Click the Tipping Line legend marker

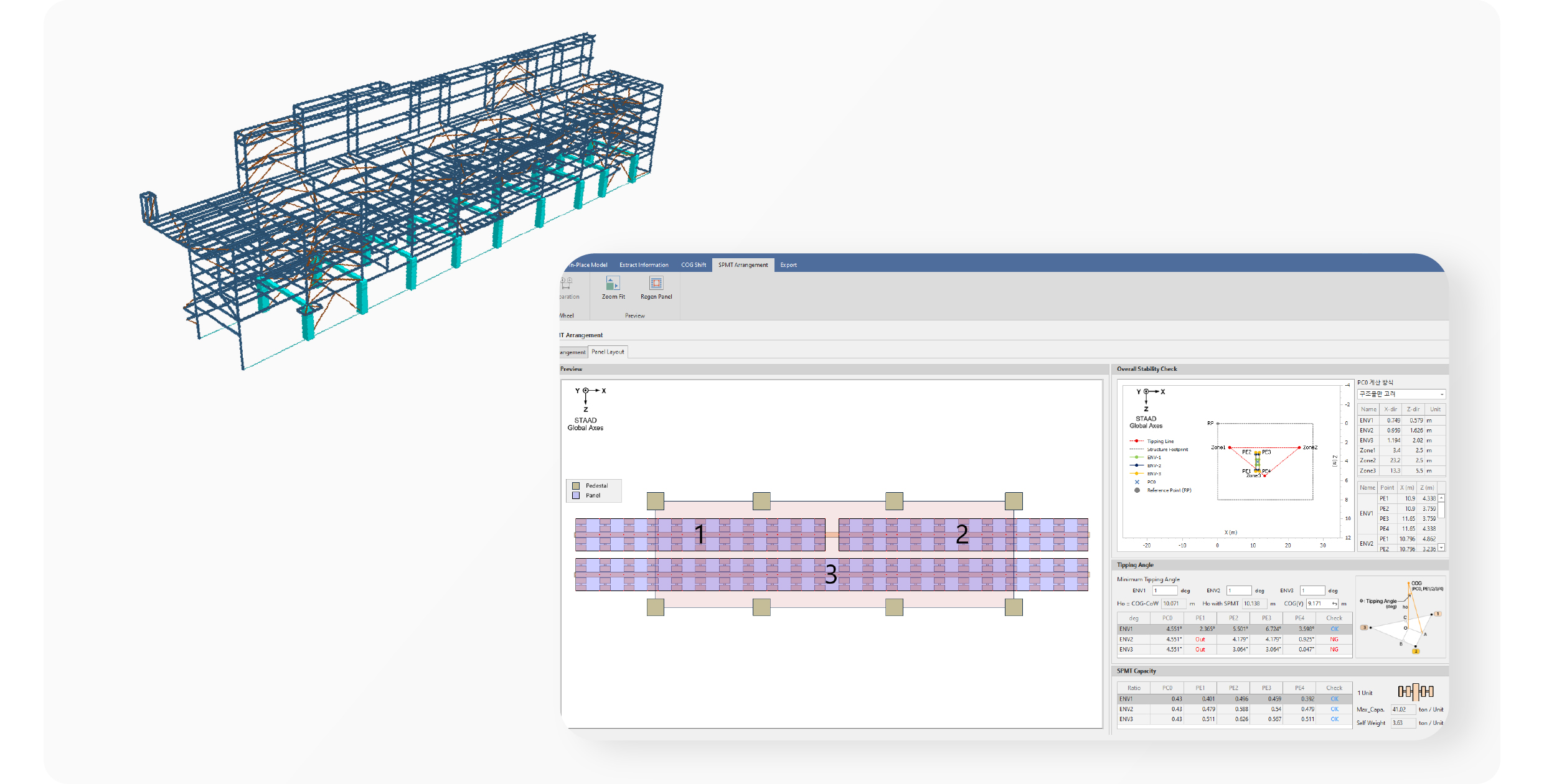[x=1136, y=441]
